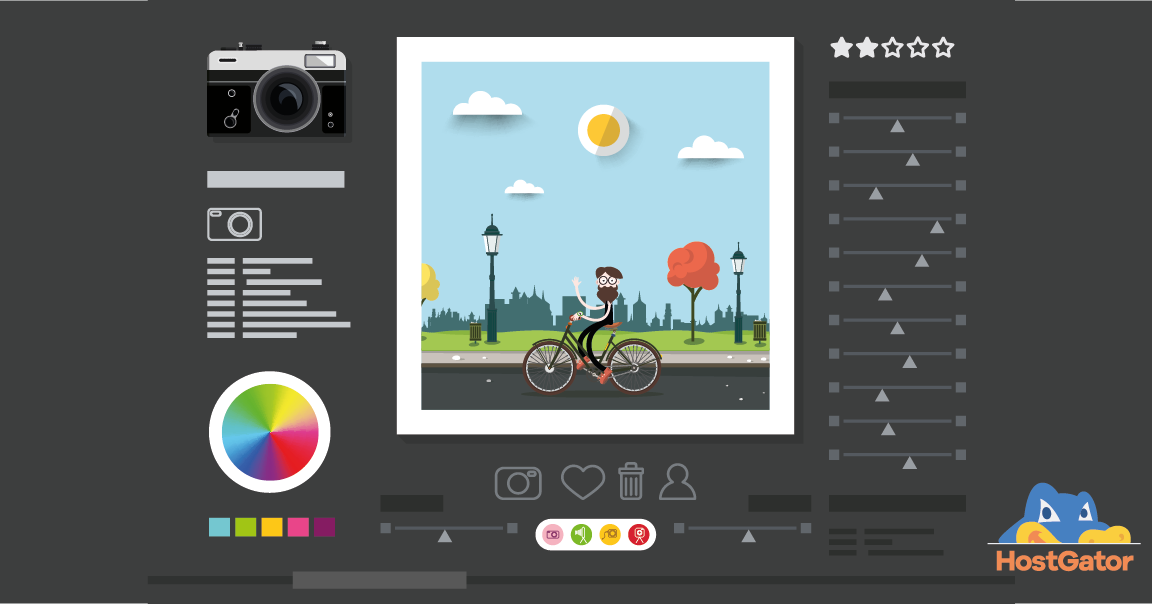
Task: Click the yellow camera strap icon
Action: tap(608, 533)
